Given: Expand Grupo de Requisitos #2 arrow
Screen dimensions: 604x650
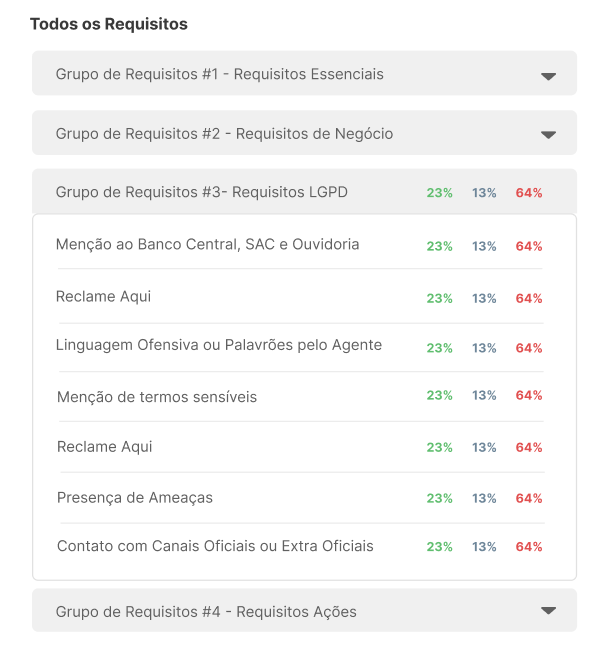Looking at the screenshot, I should pyautogui.click(x=548, y=135).
